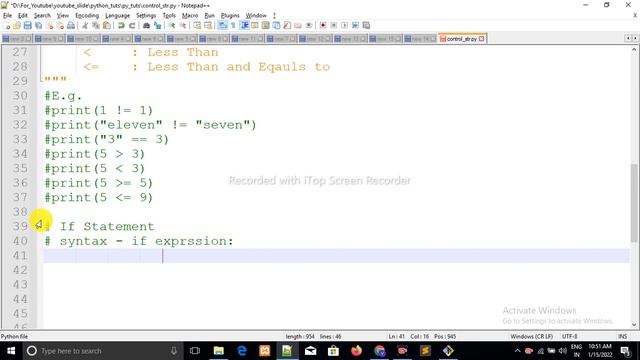Switch to the new 10 tab

click(x=83, y=39)
